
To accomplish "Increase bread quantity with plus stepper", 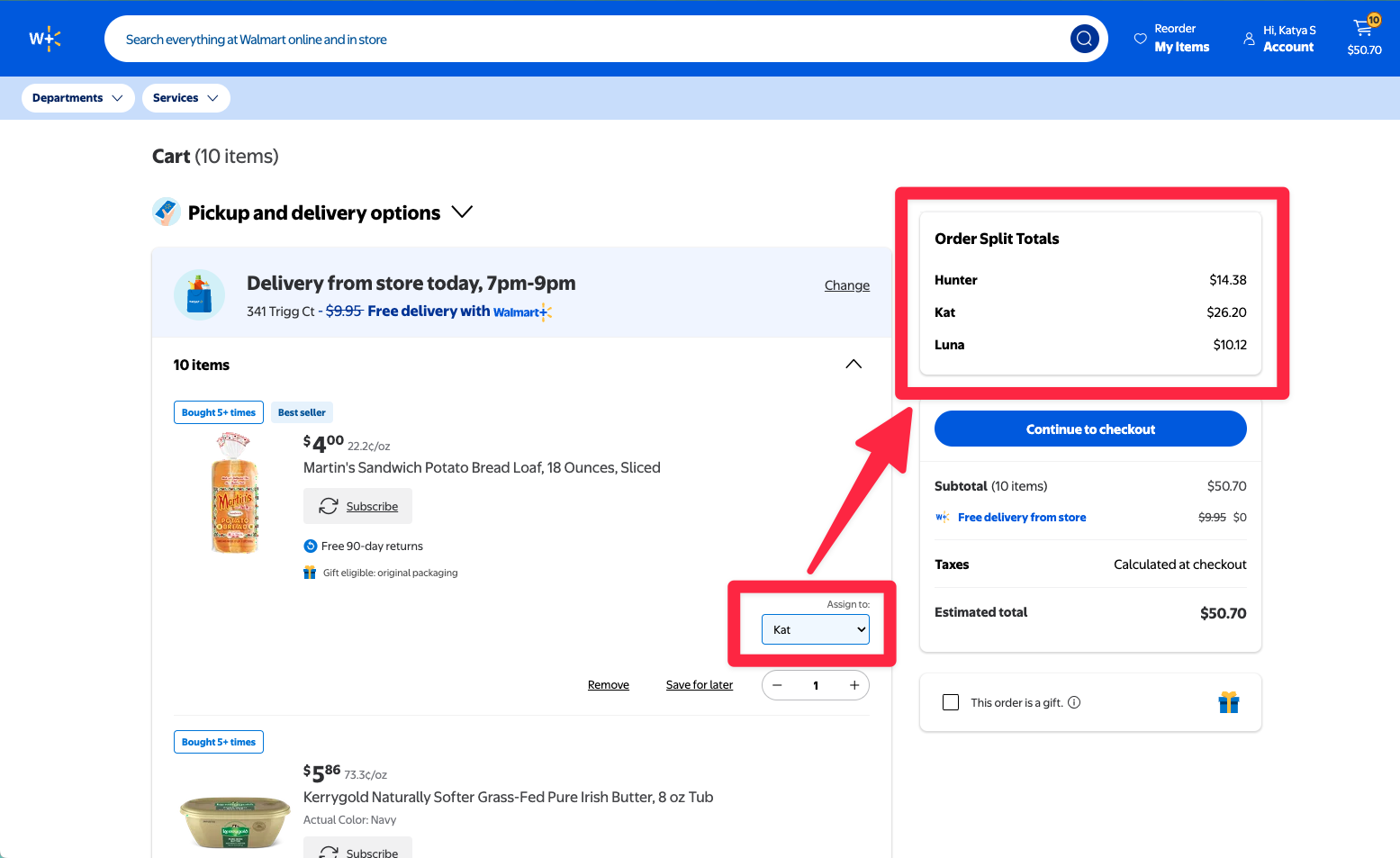I will tap(854, 684).
